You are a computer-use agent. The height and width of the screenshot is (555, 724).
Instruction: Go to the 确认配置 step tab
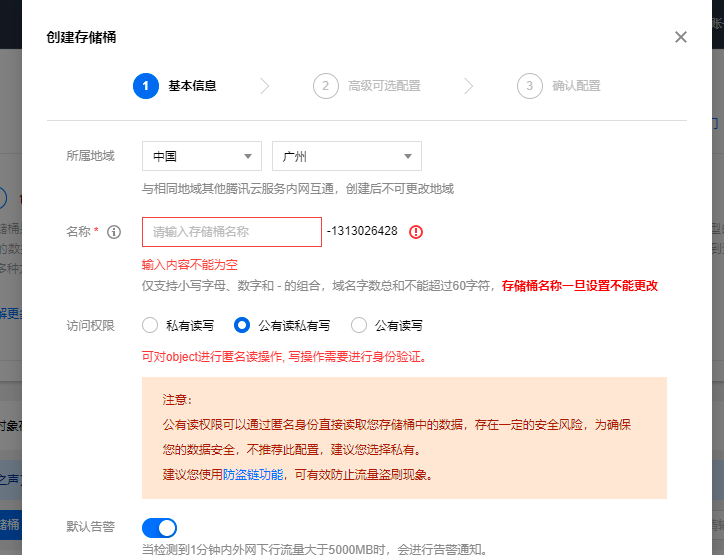pos(576,86)
